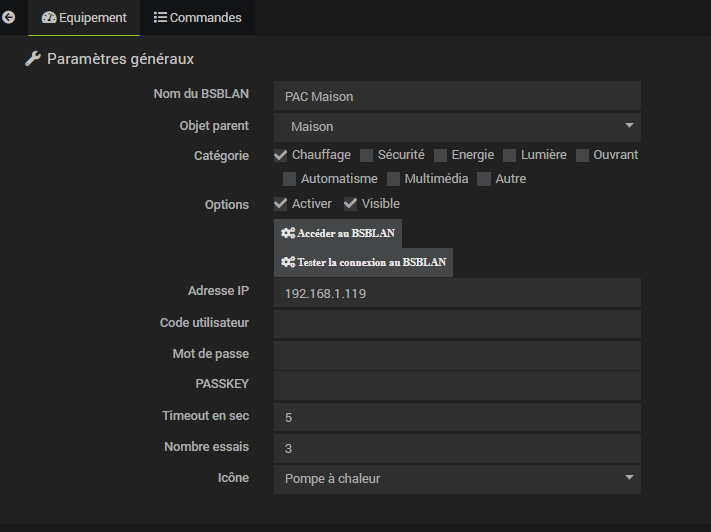This screenshot has width=711, height=532.
Task: Uncheck the Activer option
Action: tap(281, 204)
